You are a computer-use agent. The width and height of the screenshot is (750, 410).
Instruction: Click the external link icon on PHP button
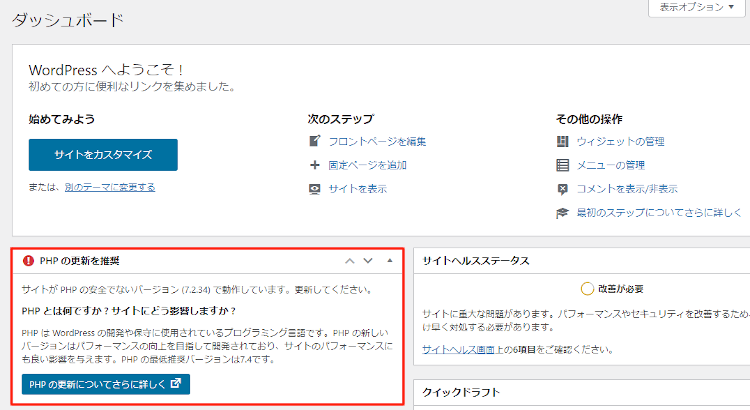point(176,383)
